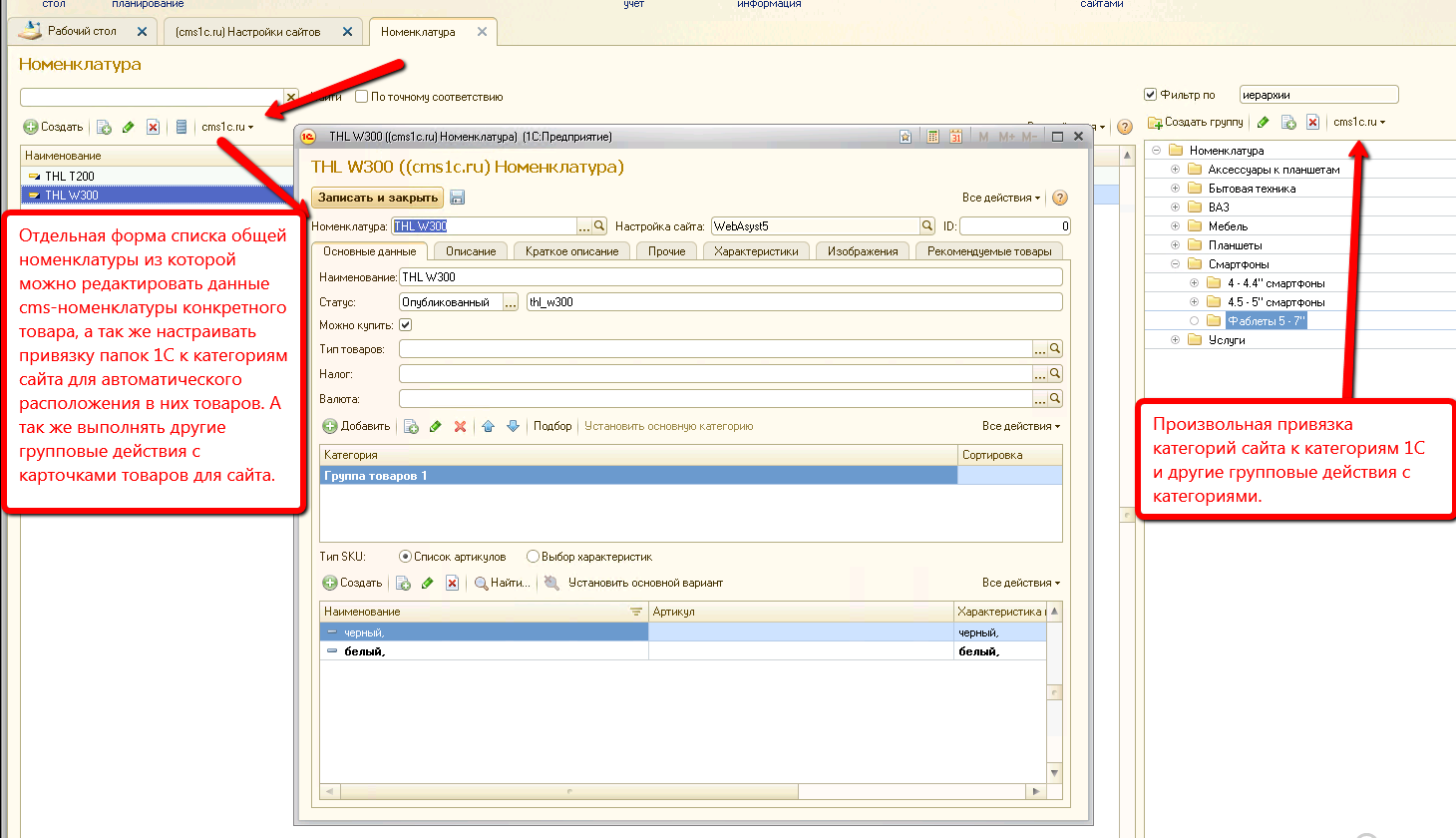The image size is (1456, 838).
Task: Enable 'По точному соответствию' checkbox
Action: pos(362,97)
